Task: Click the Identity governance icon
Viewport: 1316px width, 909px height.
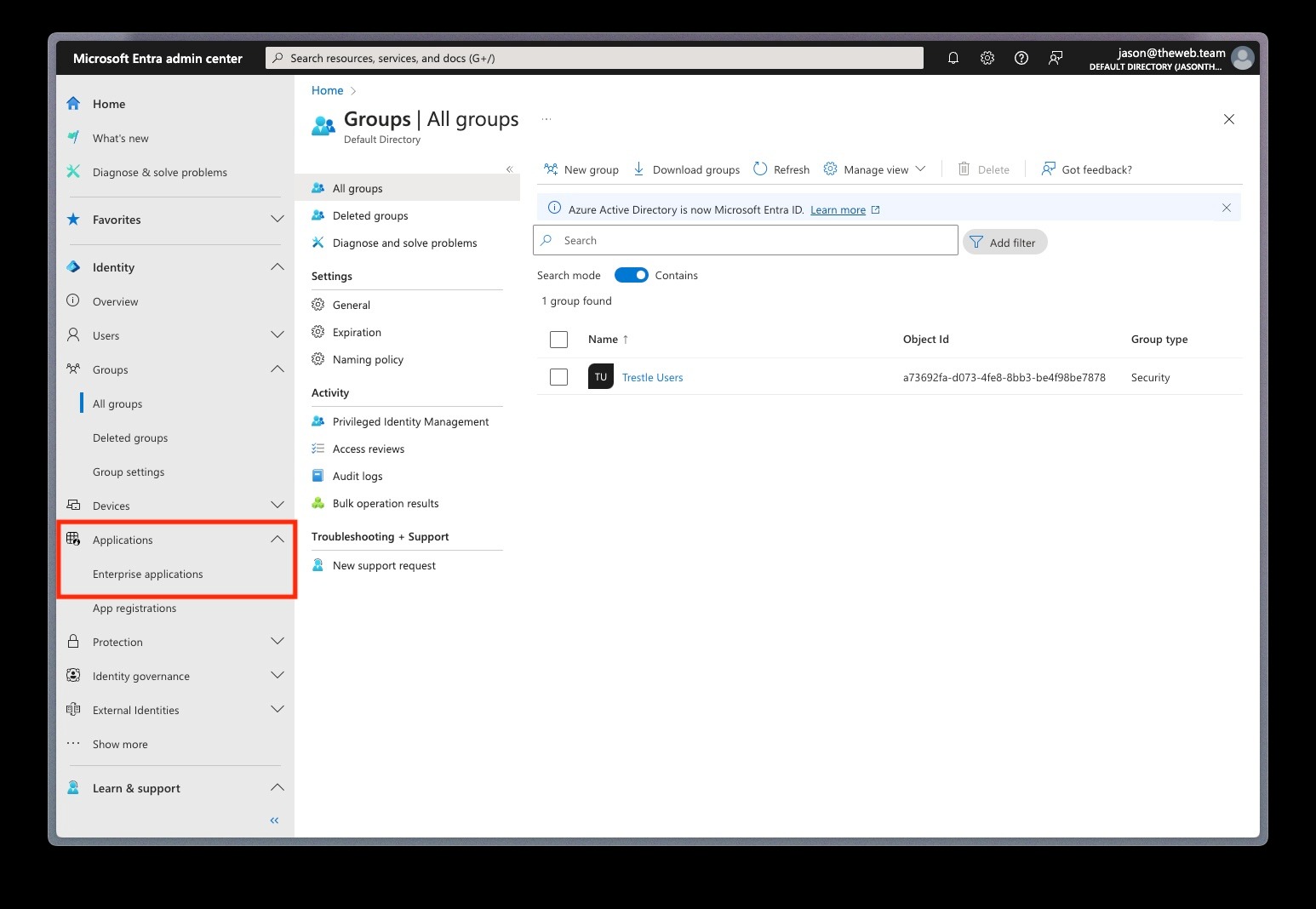Action: 73,676
